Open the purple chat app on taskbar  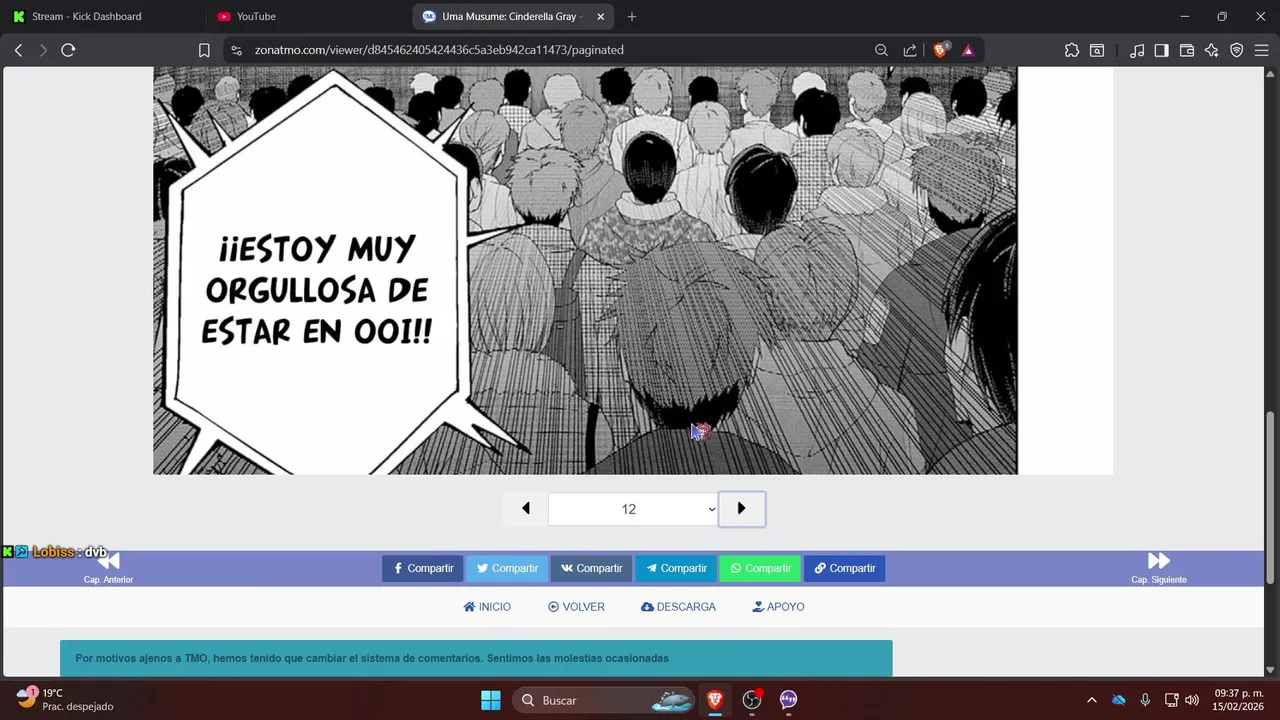click(789, 700)
